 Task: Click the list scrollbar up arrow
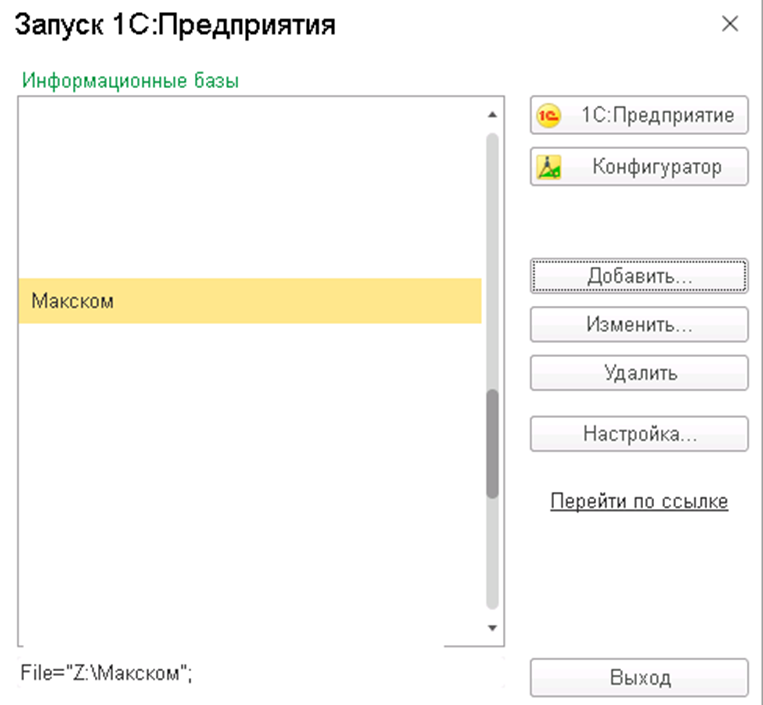coord(492,115)
